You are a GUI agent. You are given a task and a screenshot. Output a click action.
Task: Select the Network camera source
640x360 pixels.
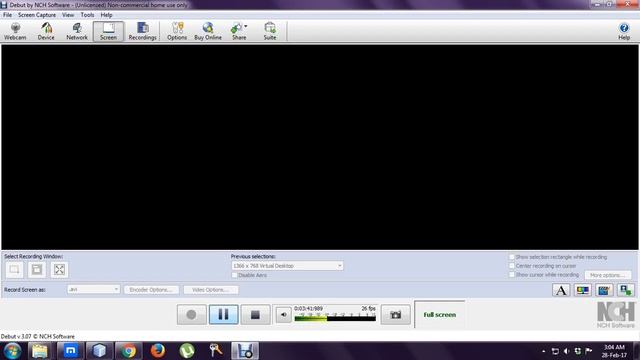click(77, 31)
